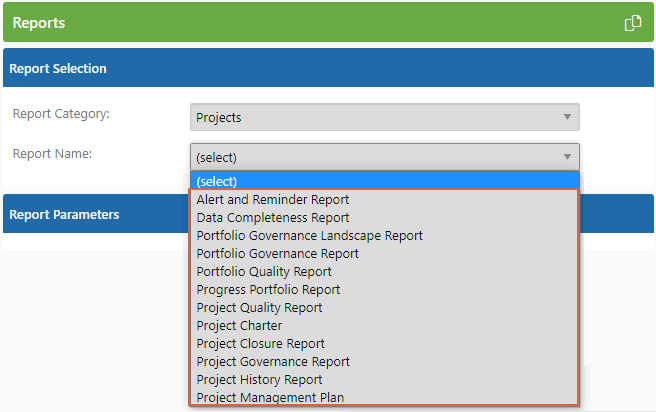The image size is (656, 412).
Task: Open the Report Category dropdown
Action: [x=384, y=117]
